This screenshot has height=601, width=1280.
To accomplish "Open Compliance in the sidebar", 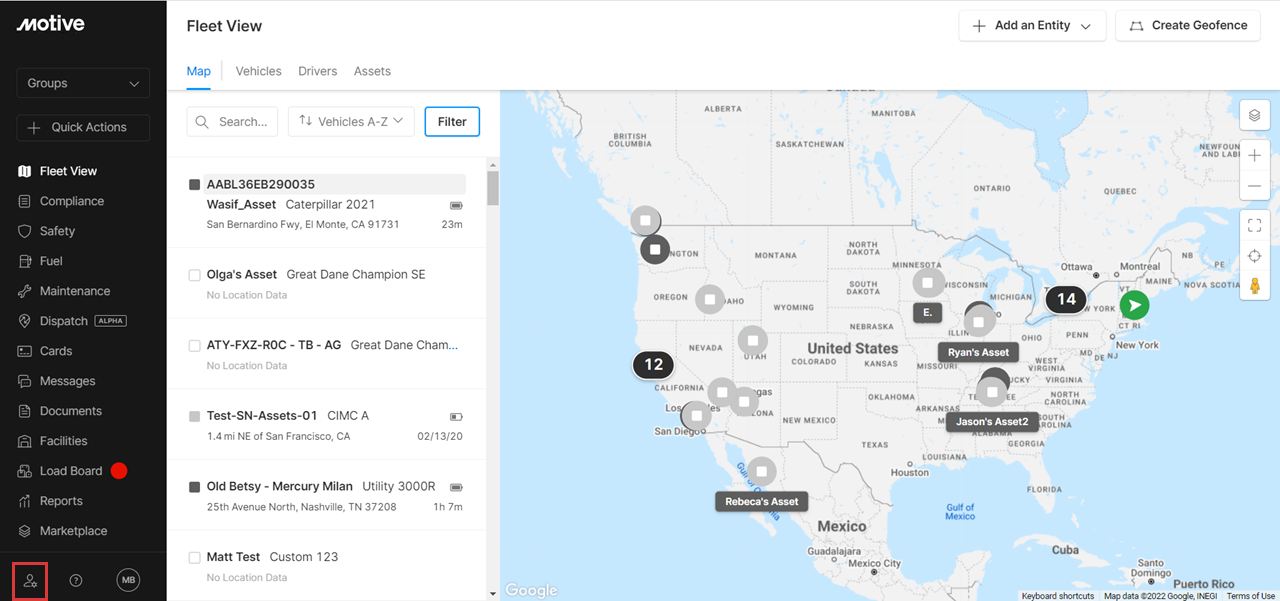I will point(71,201).
